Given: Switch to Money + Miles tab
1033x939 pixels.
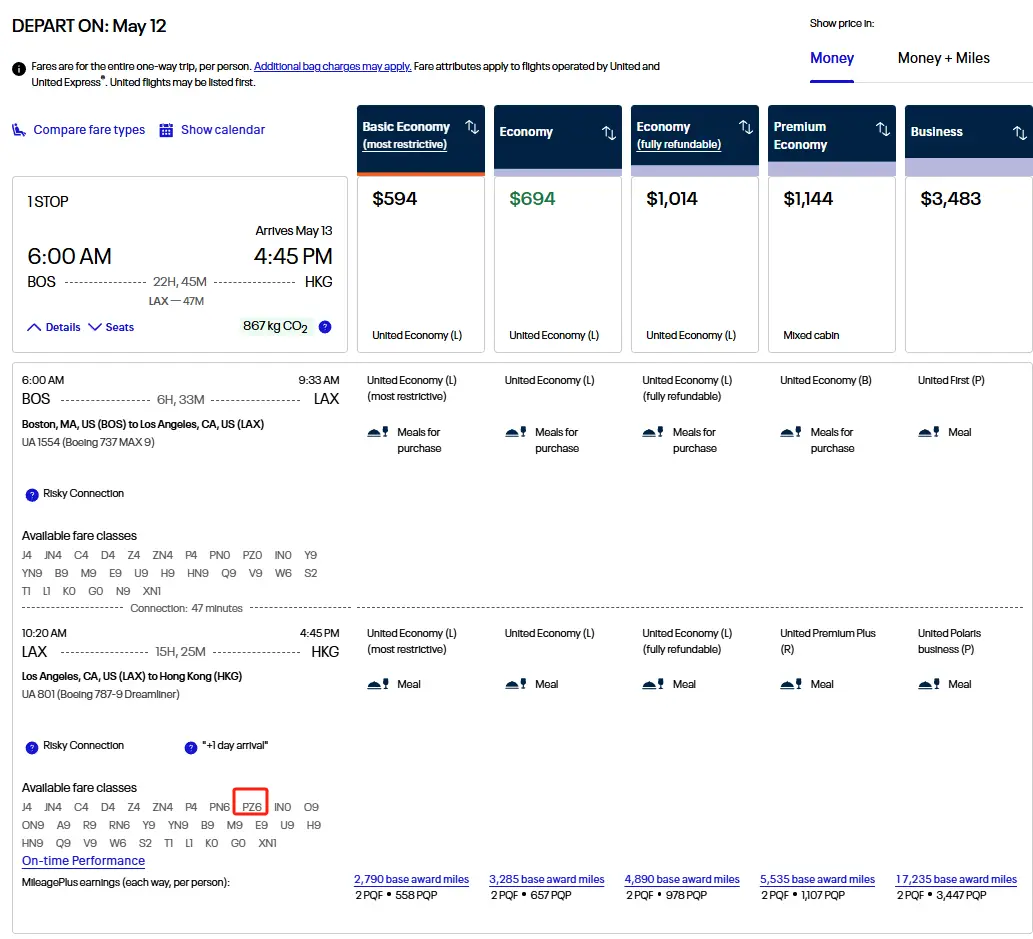Looking at the screenshot, I should tap(943, 58).
